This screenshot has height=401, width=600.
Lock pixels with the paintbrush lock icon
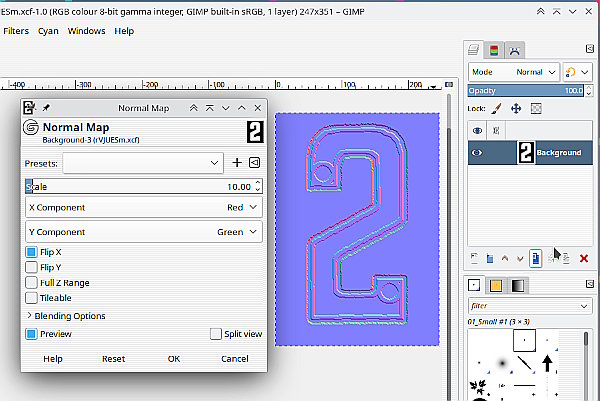(498, 108)
